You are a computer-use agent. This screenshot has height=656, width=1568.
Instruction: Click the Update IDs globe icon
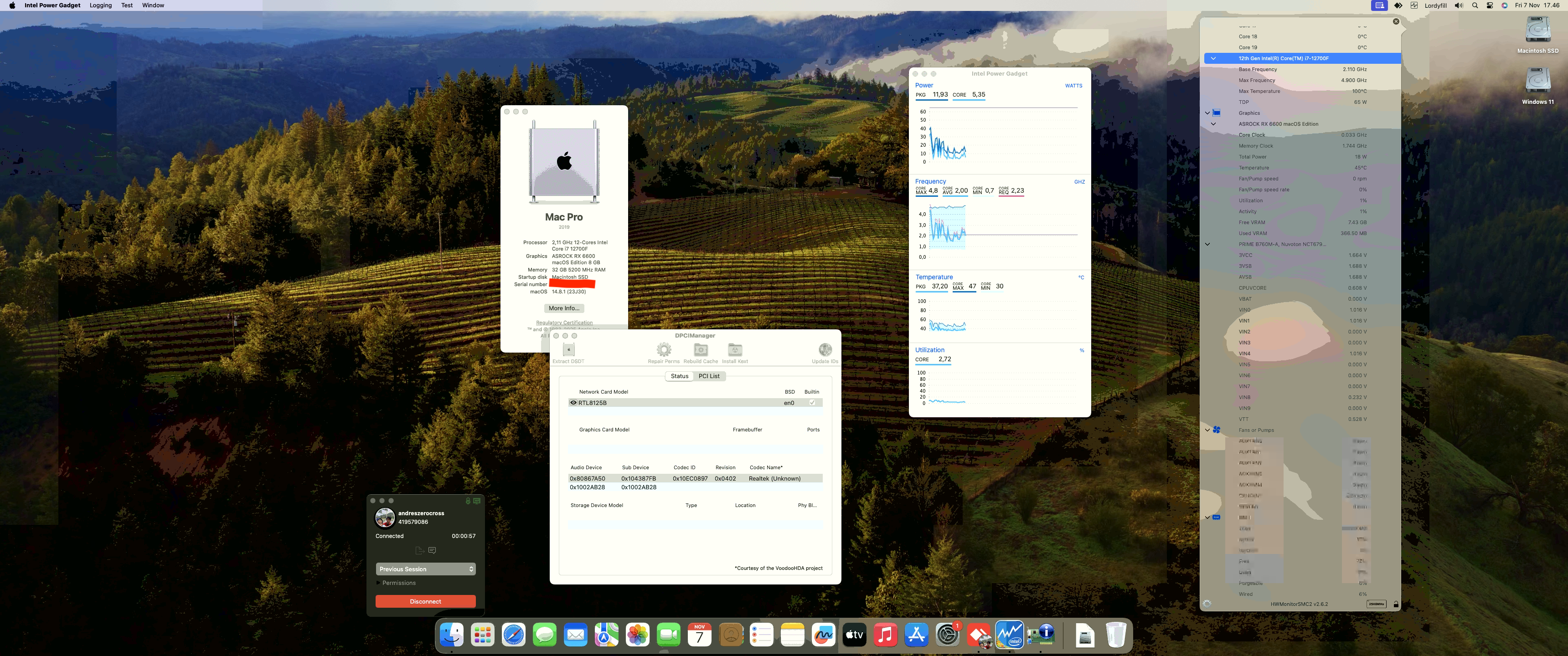coord(825,350)
